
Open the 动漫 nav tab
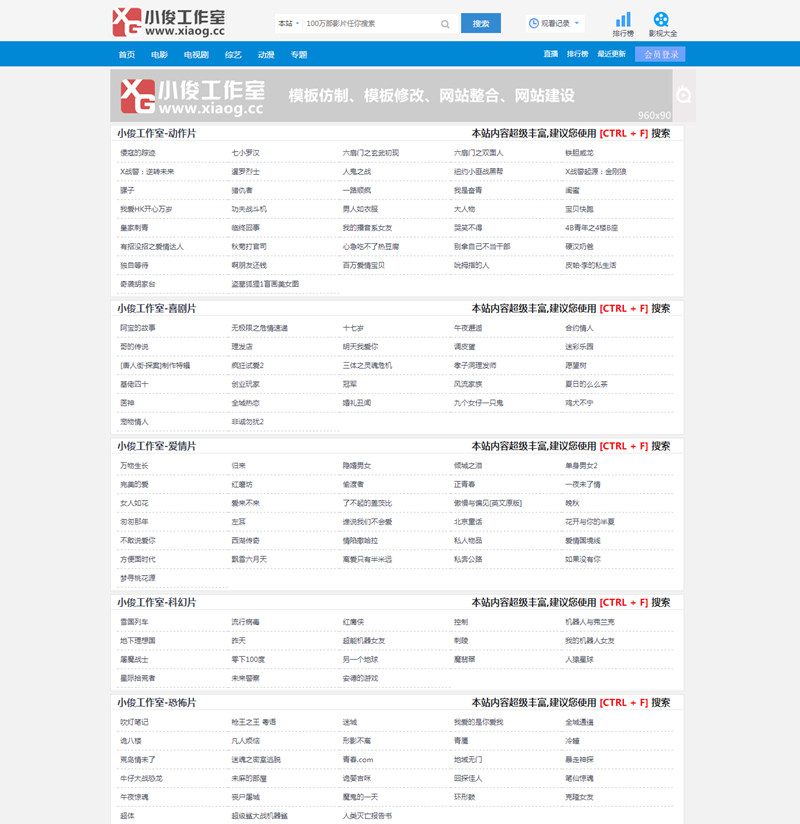pyautogui.click(x=266, y=55)
